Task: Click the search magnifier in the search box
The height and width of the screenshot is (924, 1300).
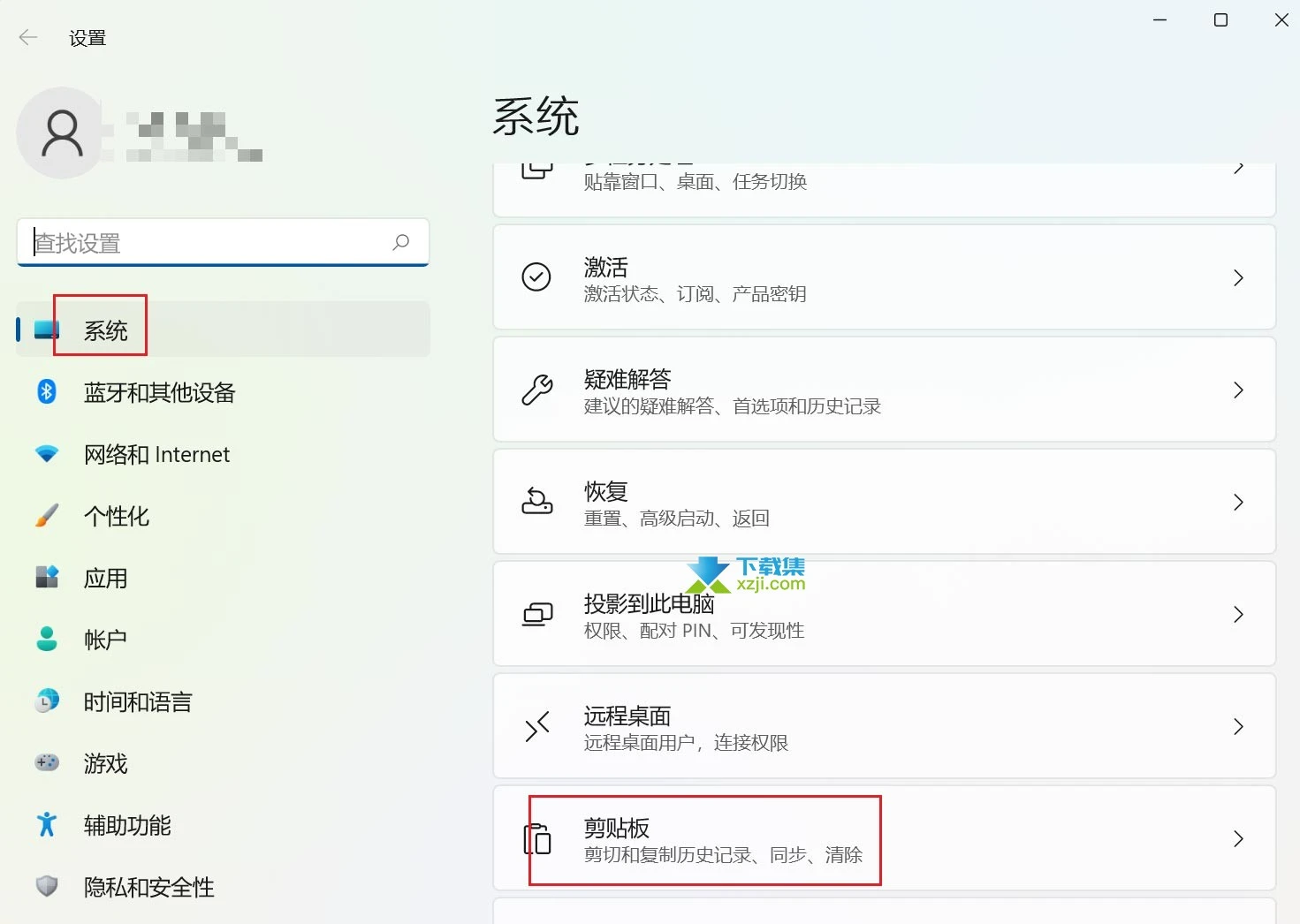Action: click(x=400, y=242)
